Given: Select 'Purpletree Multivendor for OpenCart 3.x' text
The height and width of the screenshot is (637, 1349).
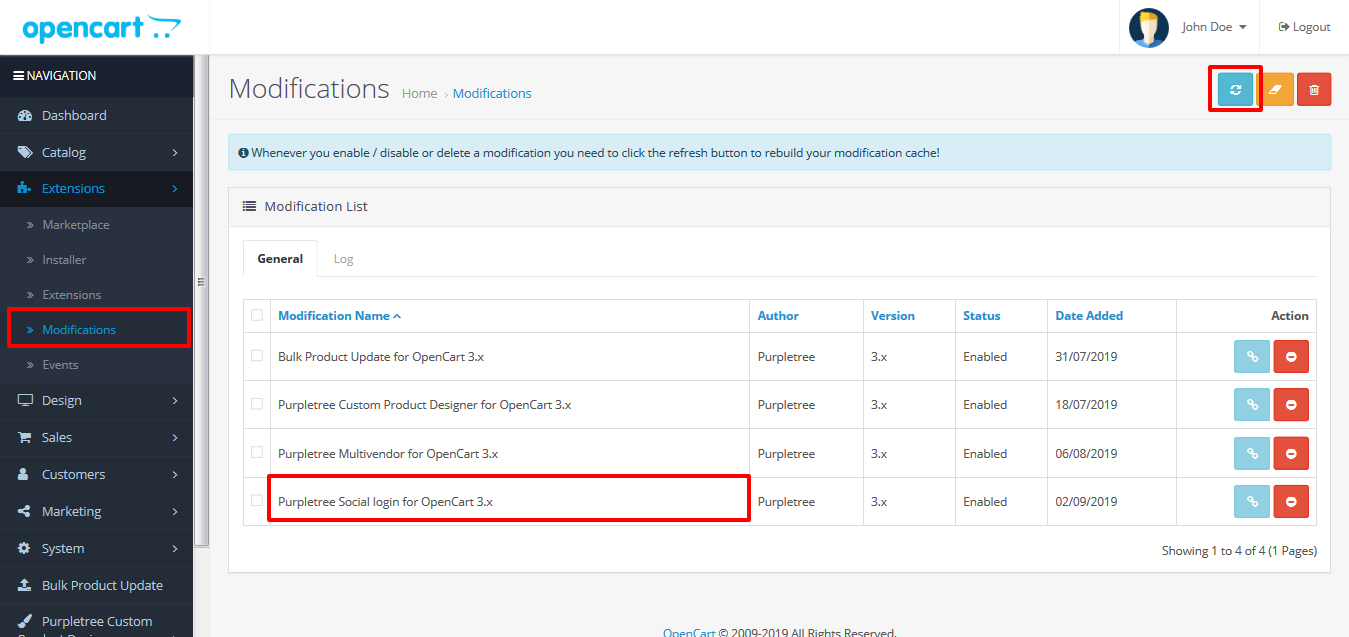Looking at the screenshot, I should pyautogui.click(x=388, y=454).
